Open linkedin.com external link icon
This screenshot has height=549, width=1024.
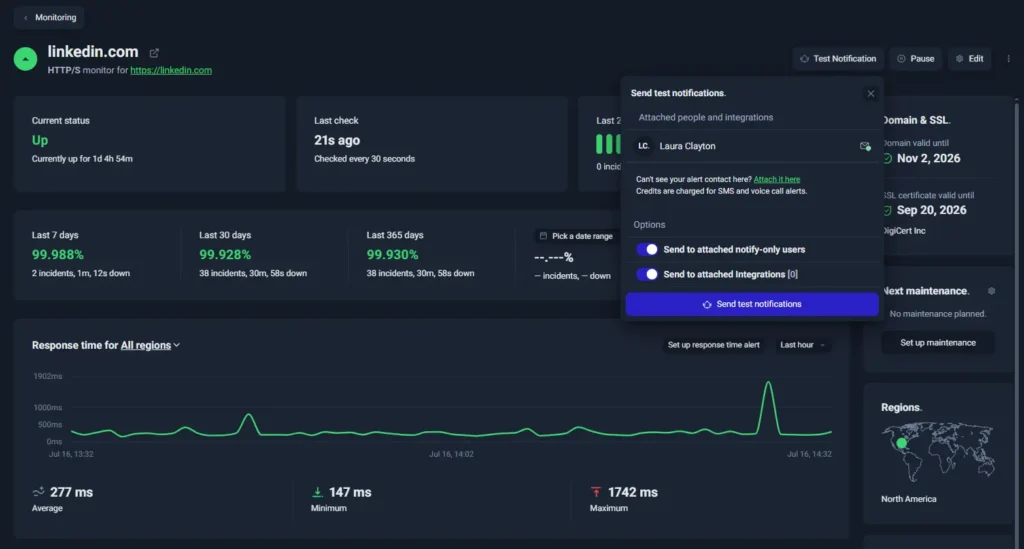point(154,53)
